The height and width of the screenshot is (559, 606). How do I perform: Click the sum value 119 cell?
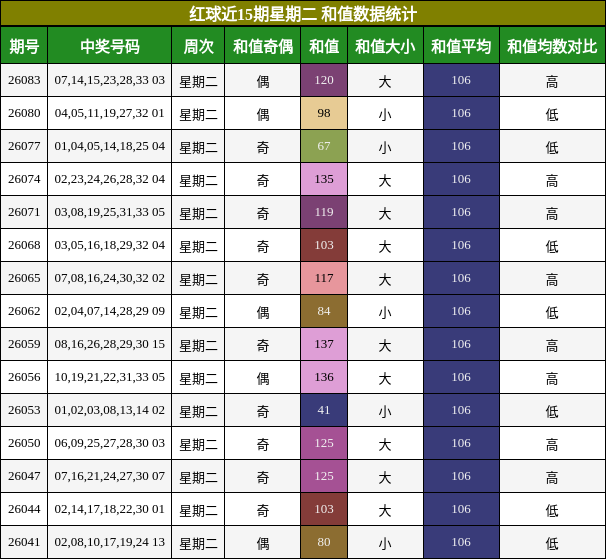pyautogui.click(x=324, y=212)
